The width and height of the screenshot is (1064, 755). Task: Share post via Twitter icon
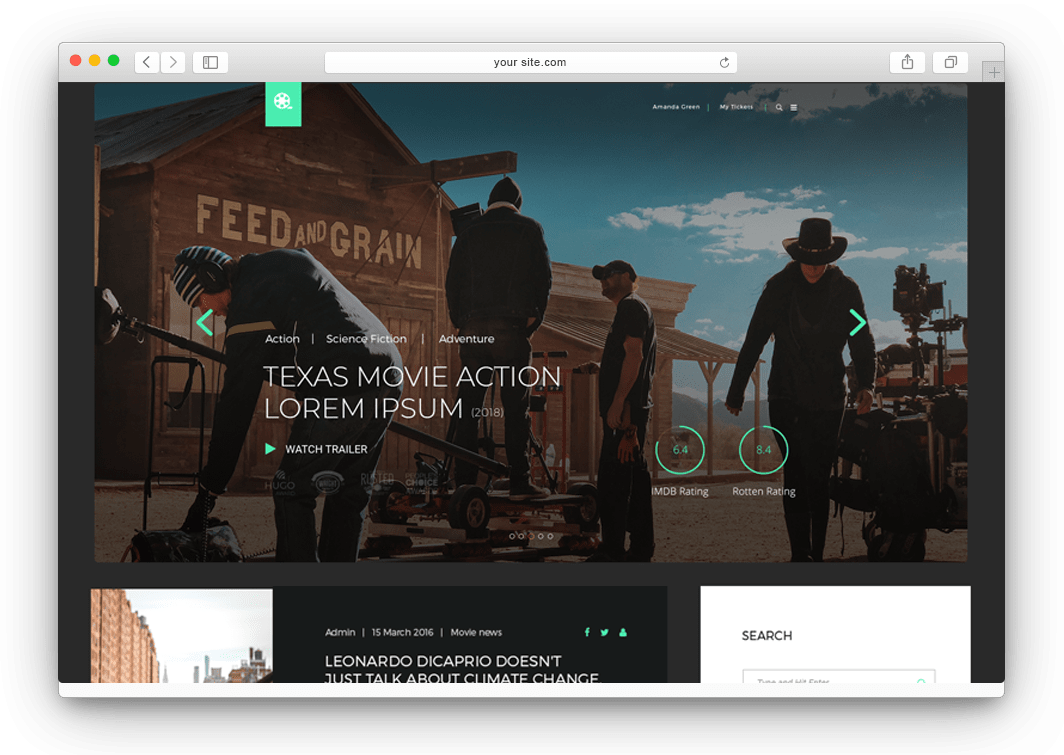(605, 632)
